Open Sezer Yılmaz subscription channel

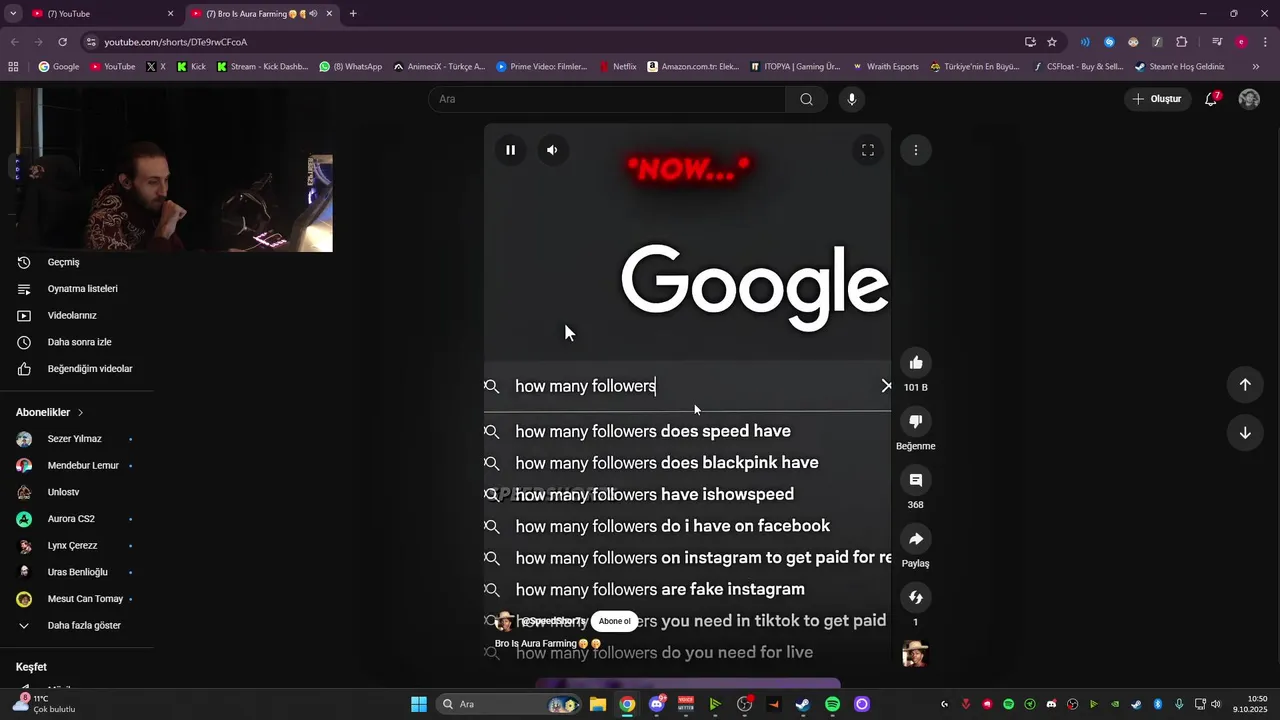76,439
